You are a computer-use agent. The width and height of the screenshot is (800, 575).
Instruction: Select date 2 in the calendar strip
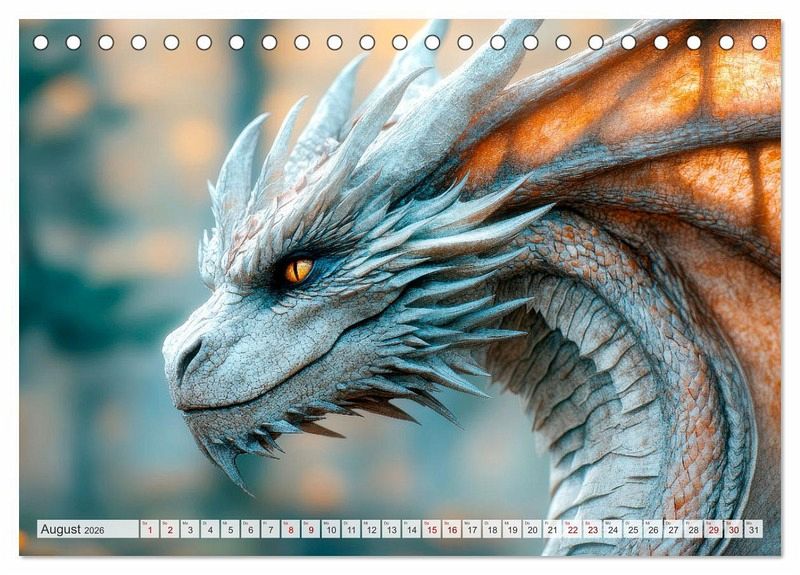click(170, 529)
